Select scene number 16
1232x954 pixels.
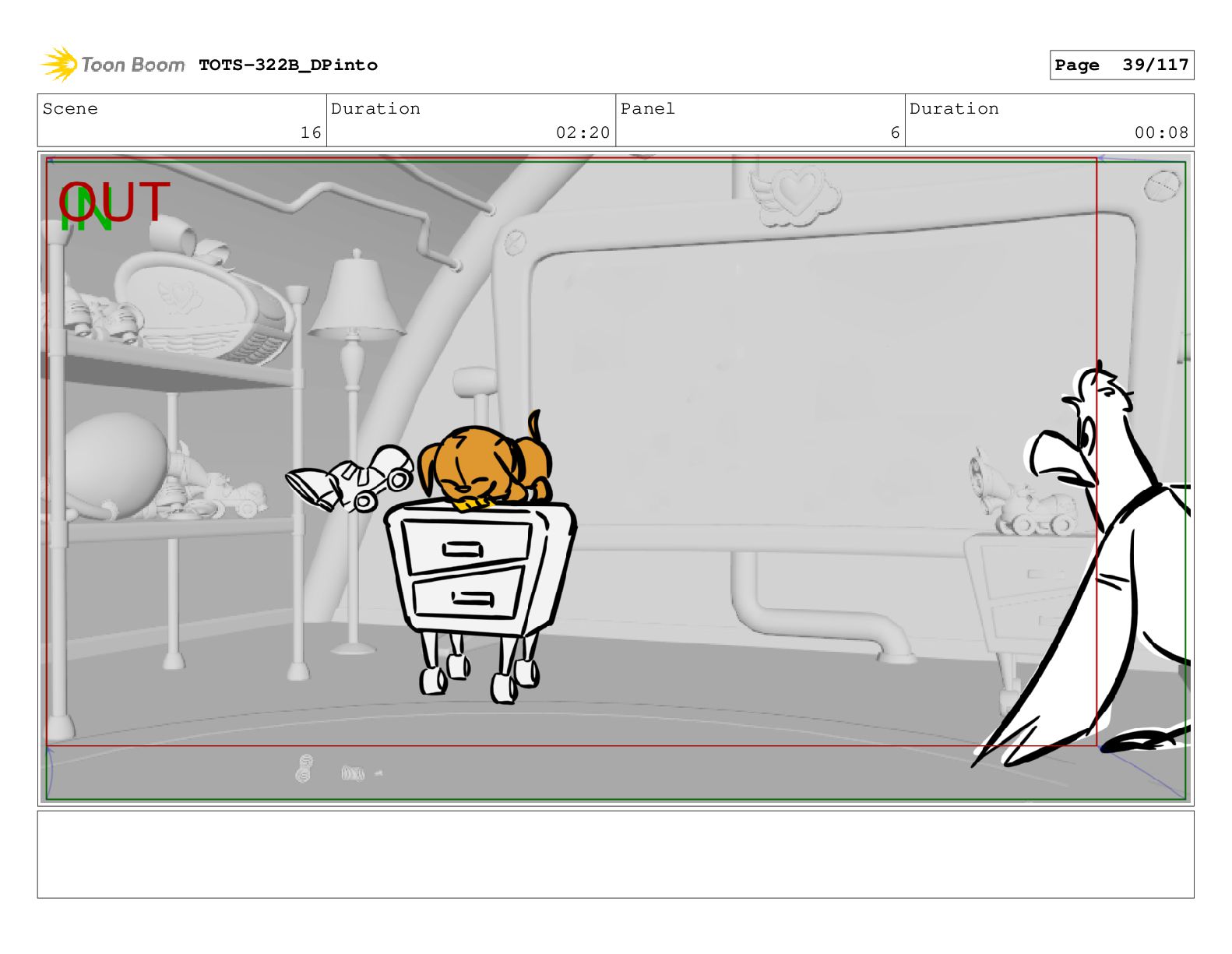pyautogui.click(x=311, y=133)
